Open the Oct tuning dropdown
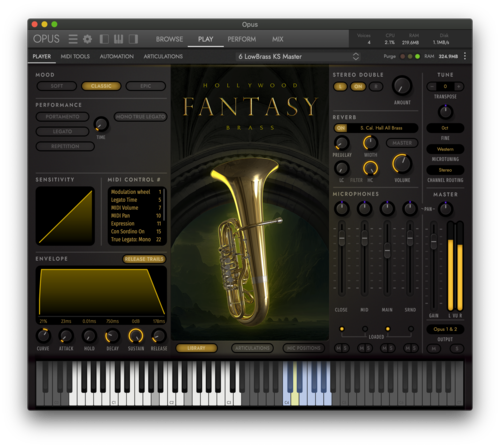This screenshot has height=447, width=500. (445, 128)
